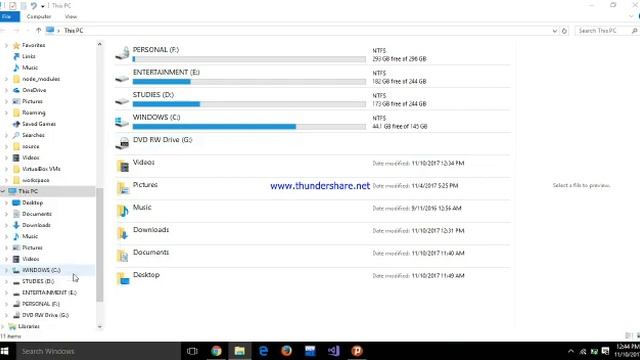
Task: Click the taskbar clock
Action: click(x=627, y=351)
